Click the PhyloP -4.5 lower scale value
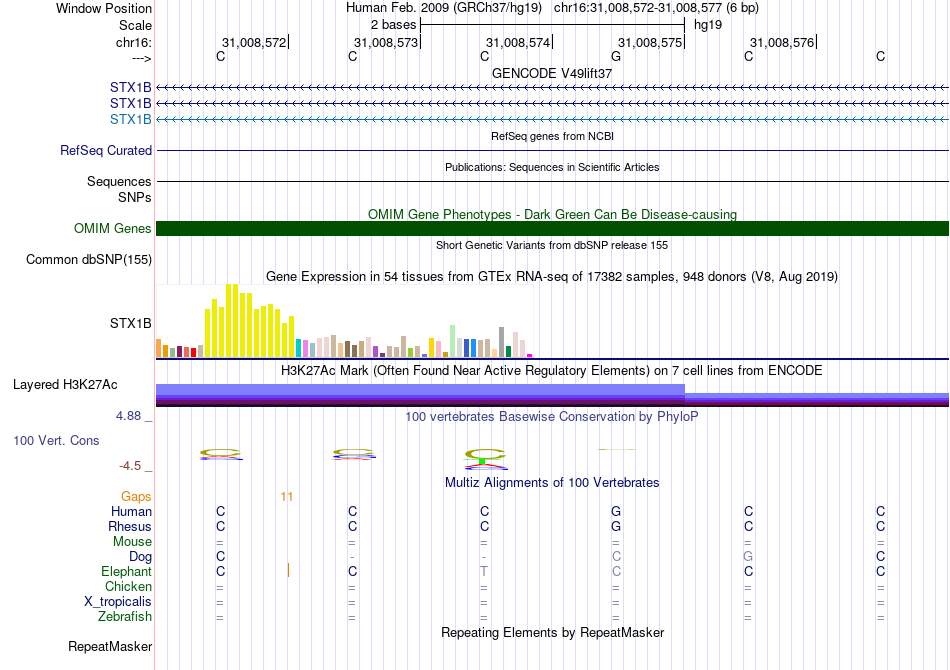The image size is (950, 670). pyautogui.click(x=130, y=466)
